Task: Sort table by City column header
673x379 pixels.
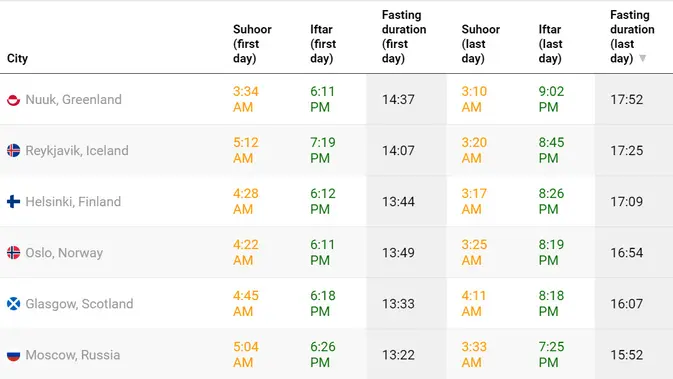Action: pyautogui.click(x=18, y=58)
